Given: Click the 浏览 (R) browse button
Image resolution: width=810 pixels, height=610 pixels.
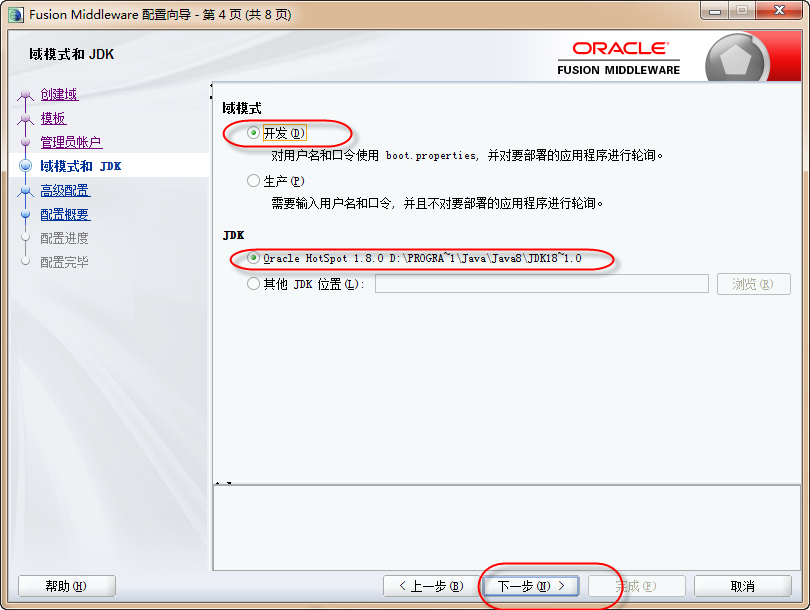Looking at the screenshot, I should click(x=753, y=284).
